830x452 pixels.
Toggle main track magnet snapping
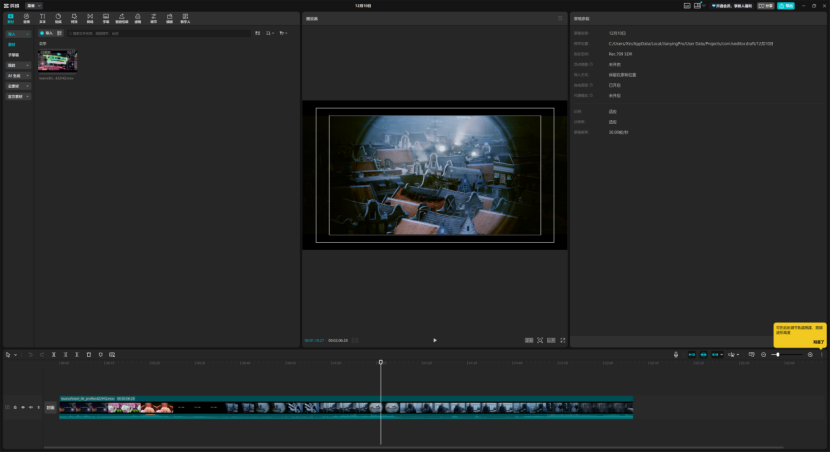691,354
